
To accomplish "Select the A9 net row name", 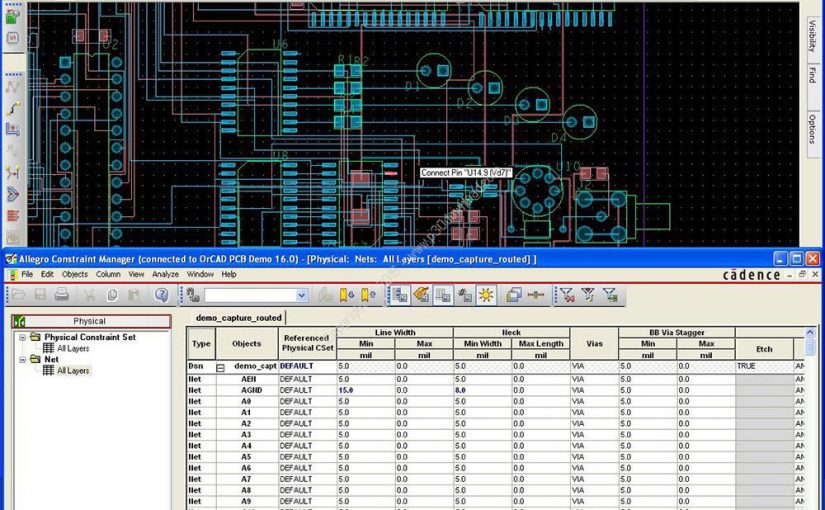I will [246, 501].
